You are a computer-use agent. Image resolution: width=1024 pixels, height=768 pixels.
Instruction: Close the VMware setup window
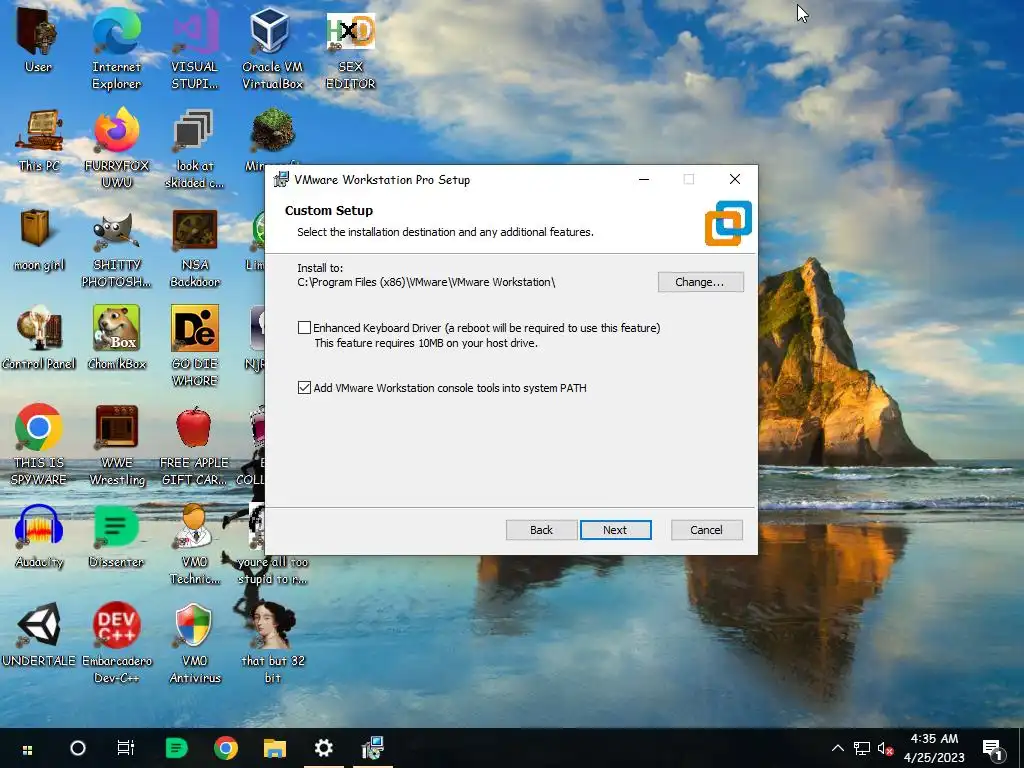click(735, 180)
